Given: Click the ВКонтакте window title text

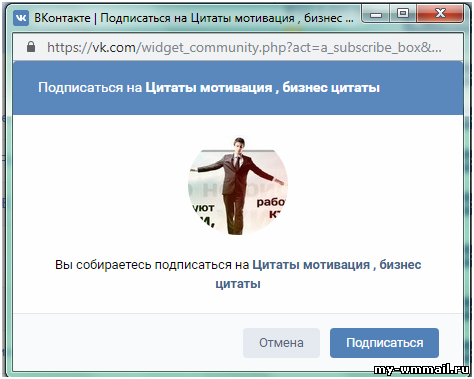Looking at the screenshot, I should [194, 18].
